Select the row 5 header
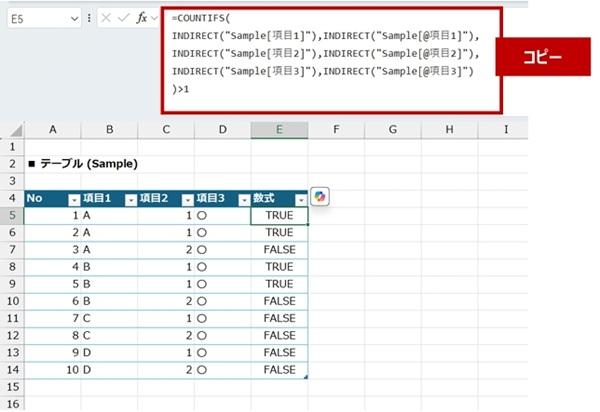Viewport: 600px width, 412px height. [11, 215]
